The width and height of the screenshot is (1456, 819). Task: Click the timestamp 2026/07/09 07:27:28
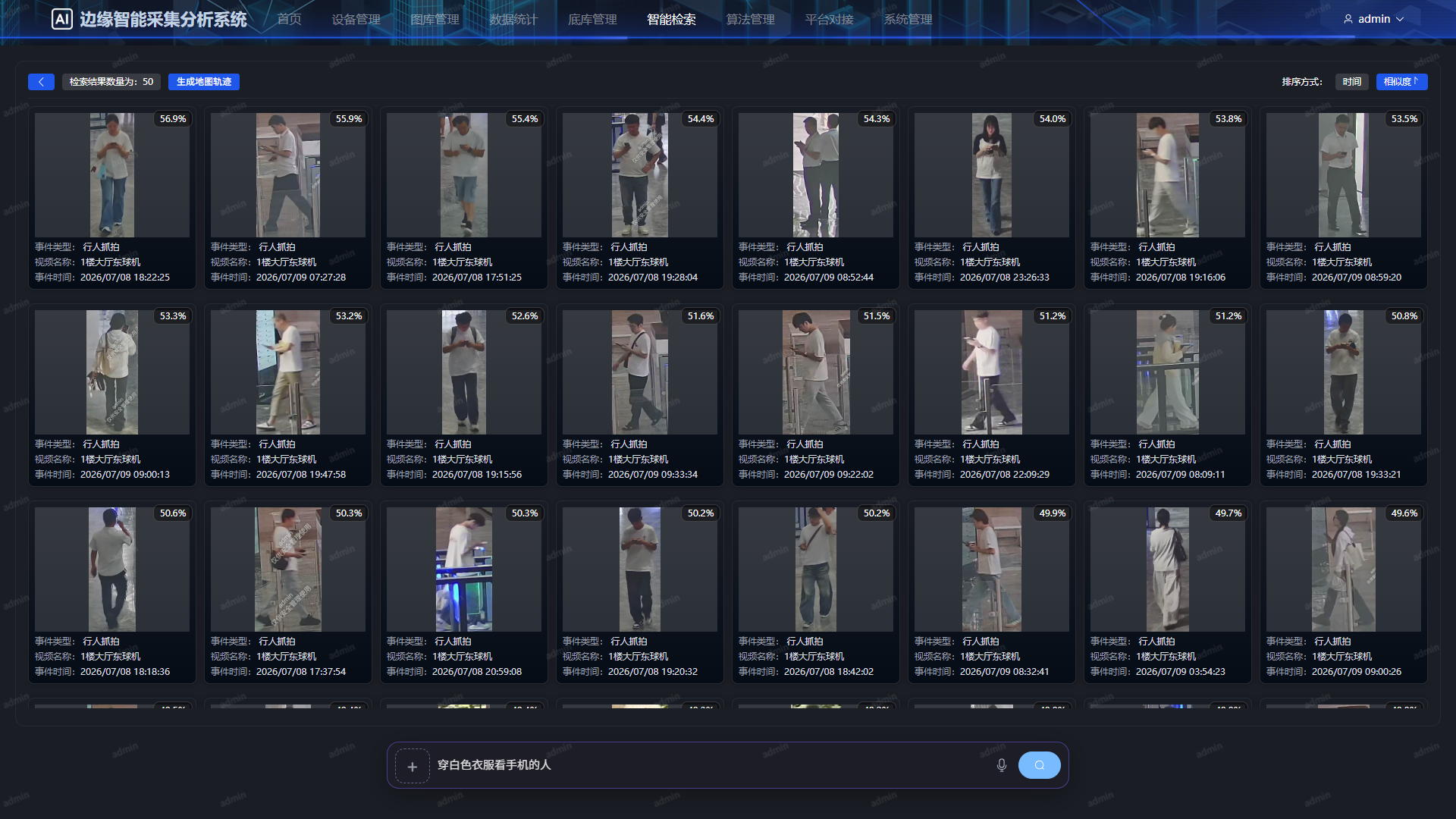301,278
